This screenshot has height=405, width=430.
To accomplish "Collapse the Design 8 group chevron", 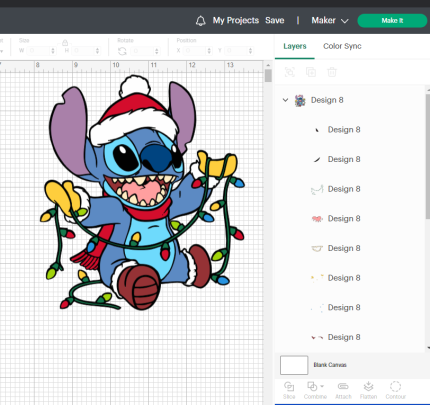I will 285,100.
